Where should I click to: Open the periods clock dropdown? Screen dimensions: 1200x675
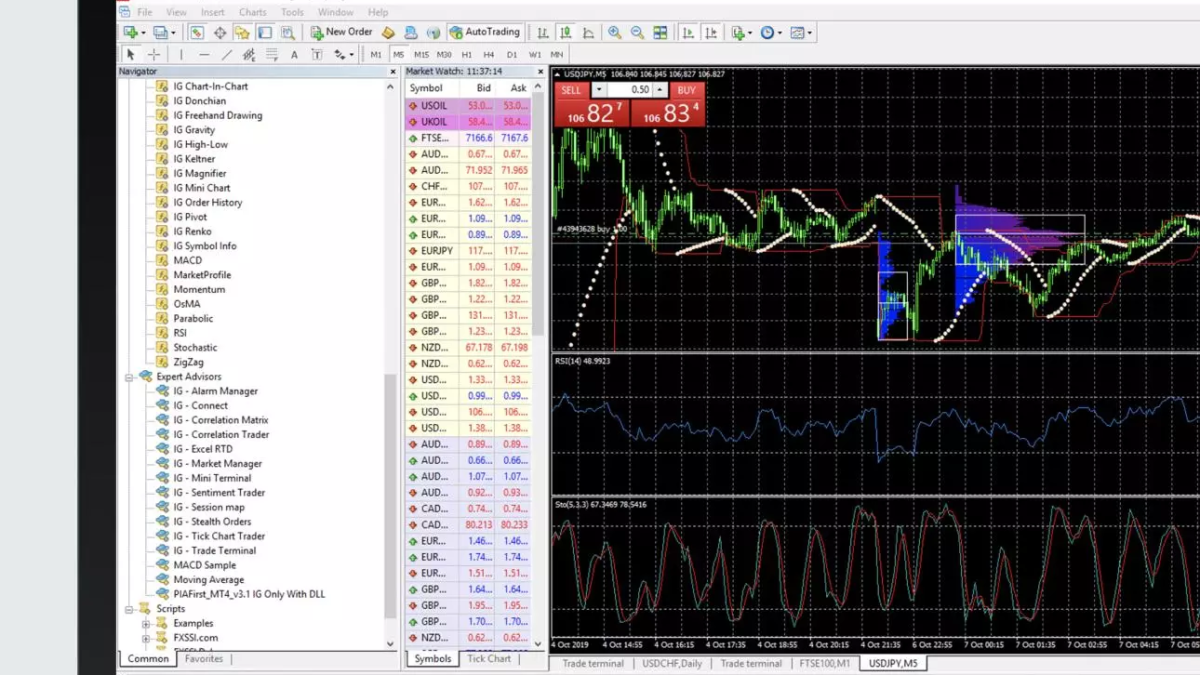(770, 32)
